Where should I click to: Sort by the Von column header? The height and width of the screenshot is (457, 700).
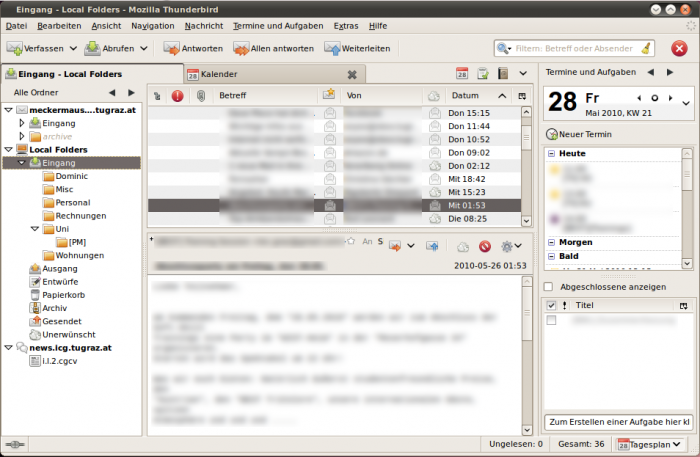(x=382, y=96)
